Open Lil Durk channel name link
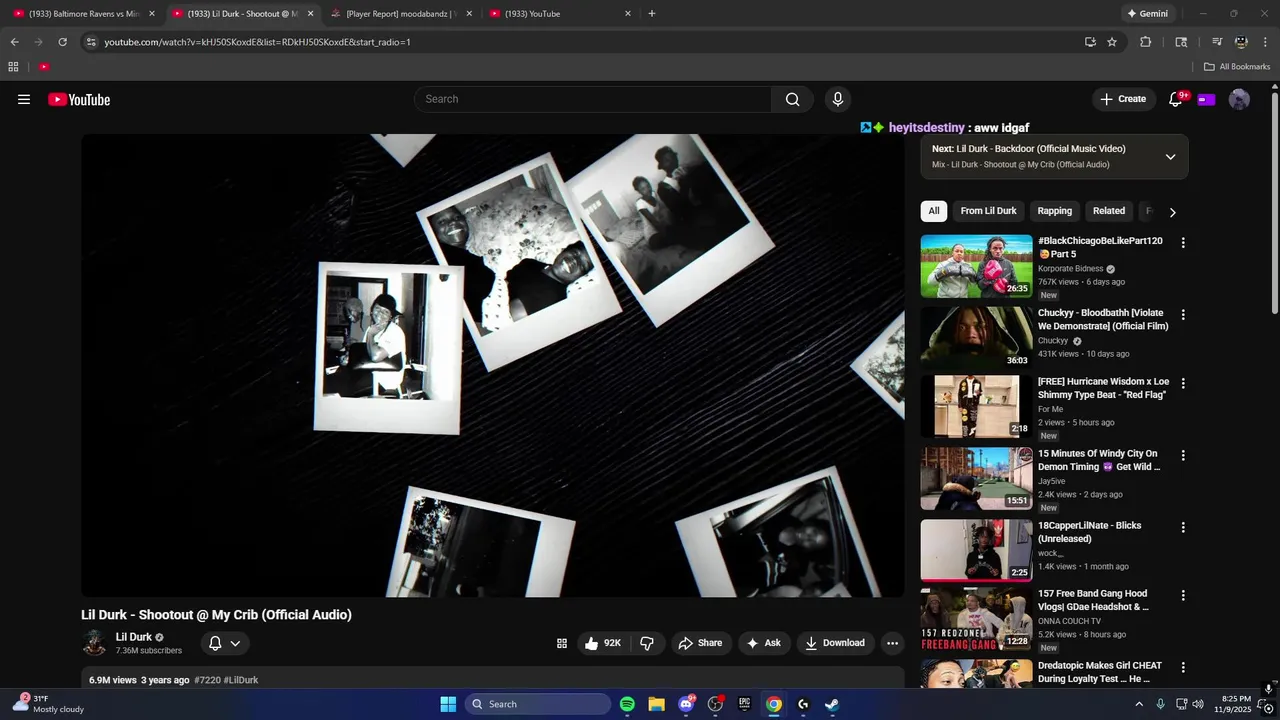Image resolution: width=1280 pixels, height=720 pixels. 133,637
